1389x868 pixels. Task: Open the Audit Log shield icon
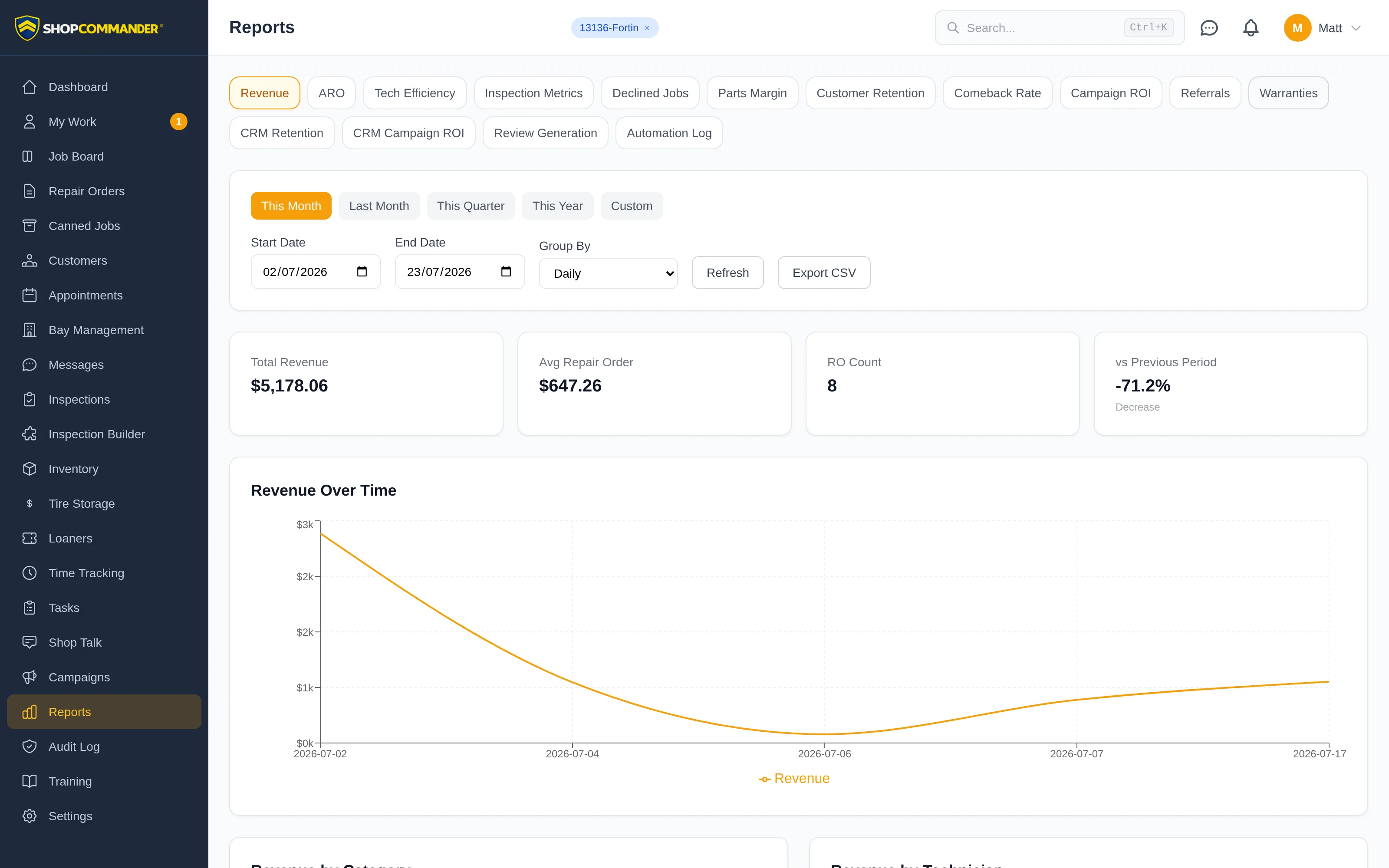[29, 747]
